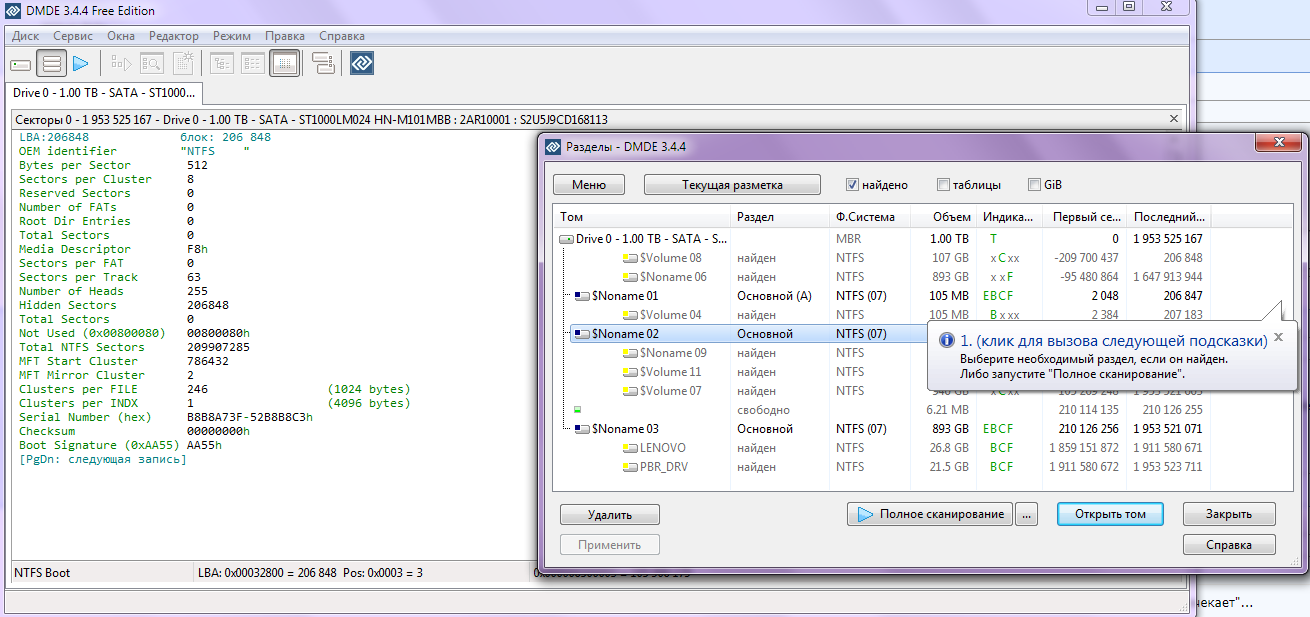Close the tooltip hint balloon
1310x617 pixels.
click(x=1278, y=337)
